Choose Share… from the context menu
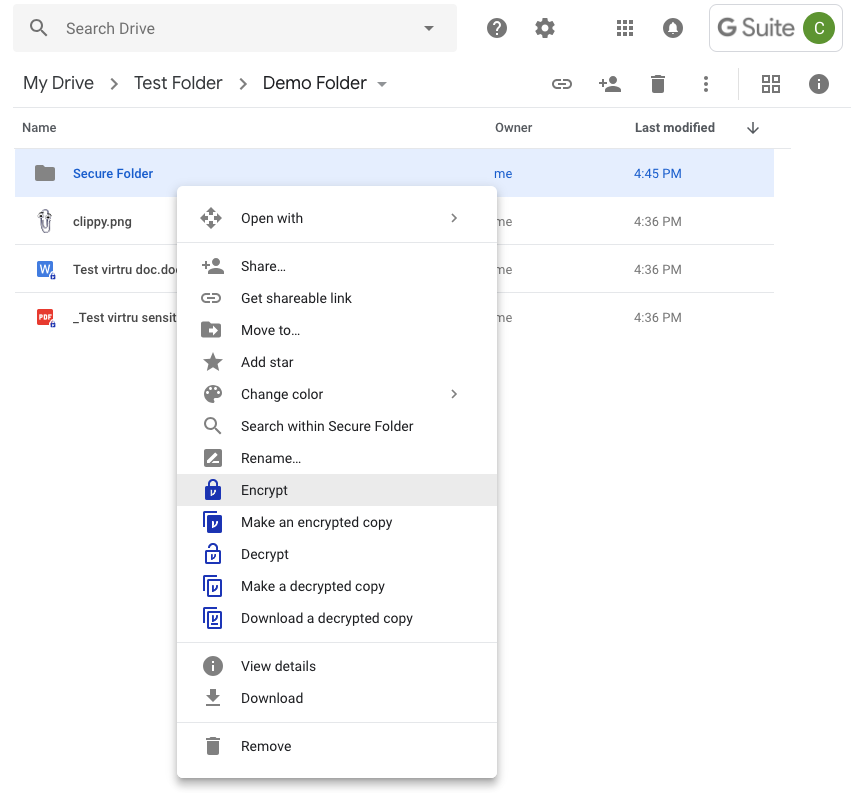Image resolution: width=851 pixels, height=793 pixels. click(x=336, y=266)
